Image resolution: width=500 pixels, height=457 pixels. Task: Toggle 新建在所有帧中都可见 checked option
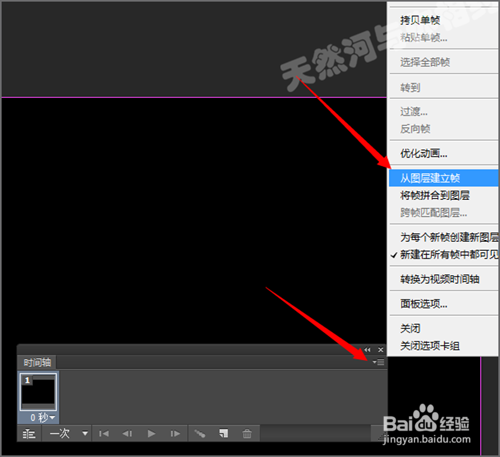[443, 255]
